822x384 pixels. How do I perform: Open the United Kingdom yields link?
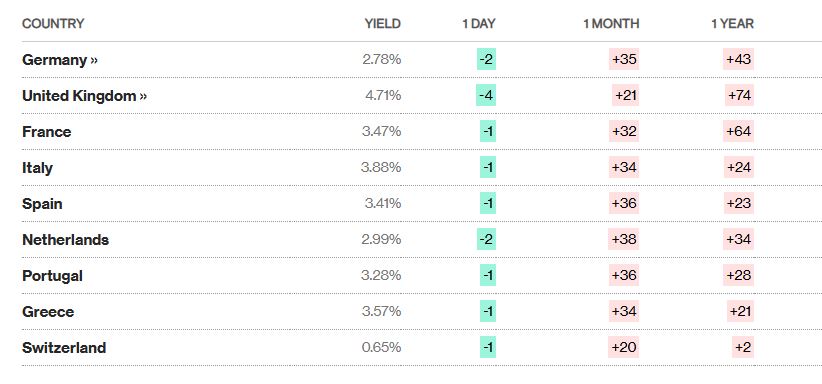click(84, 96)
